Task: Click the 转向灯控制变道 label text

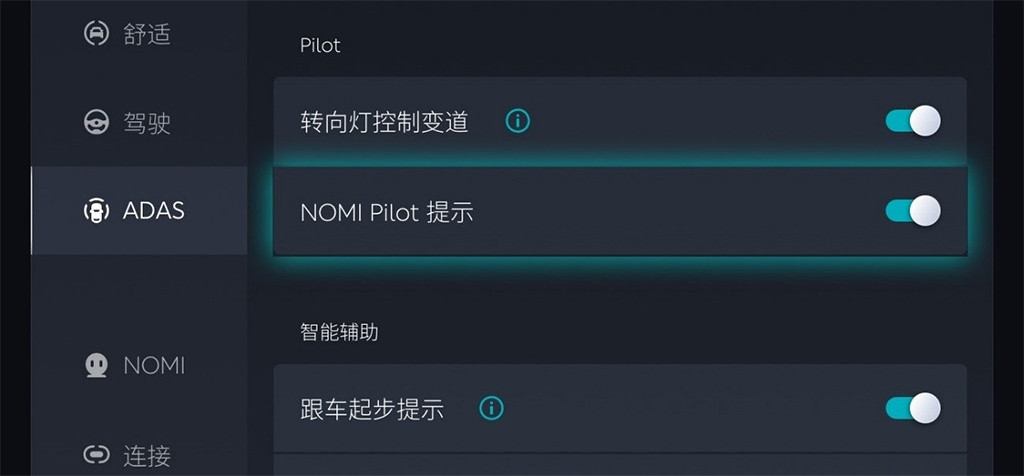Action: [384, 121]
